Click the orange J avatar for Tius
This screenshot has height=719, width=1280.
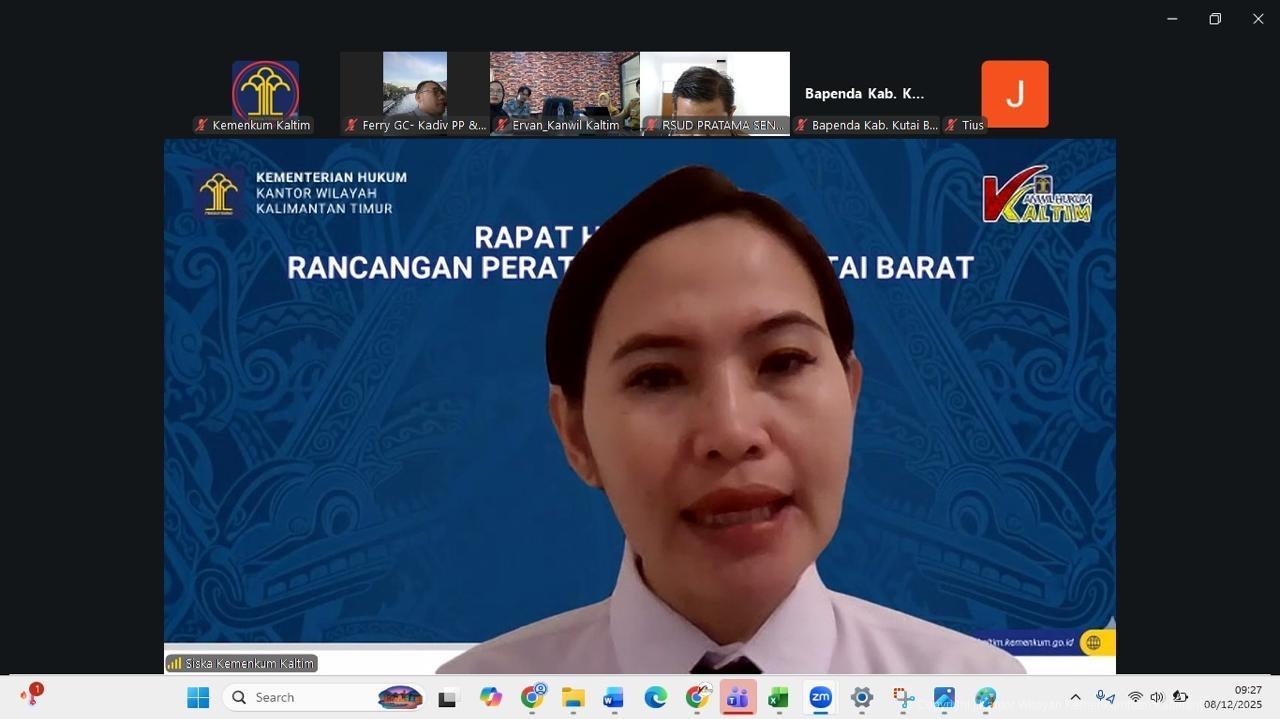click(1014, 94)
